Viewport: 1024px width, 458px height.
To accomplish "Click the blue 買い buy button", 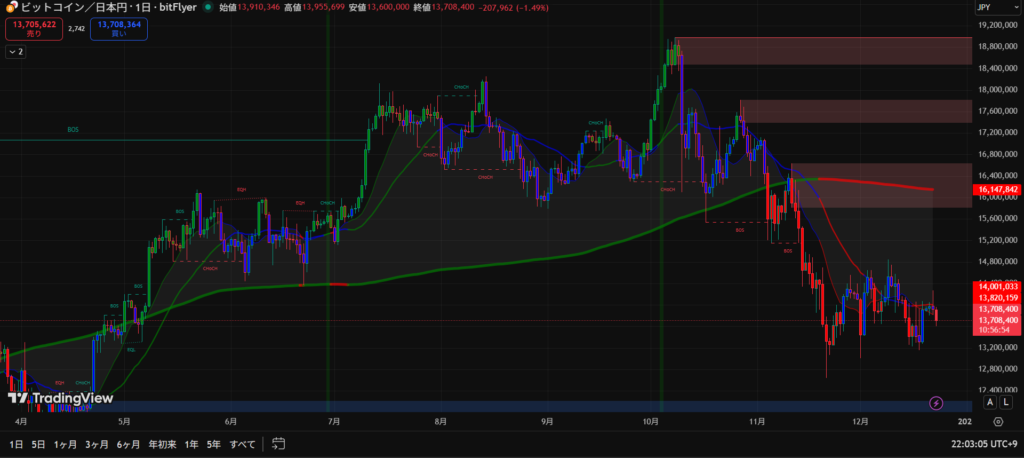I will click(x=119, y=29).
